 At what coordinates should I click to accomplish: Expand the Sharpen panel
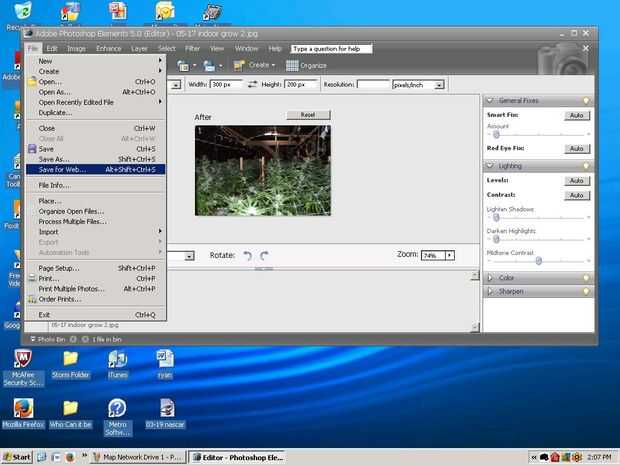490,291
